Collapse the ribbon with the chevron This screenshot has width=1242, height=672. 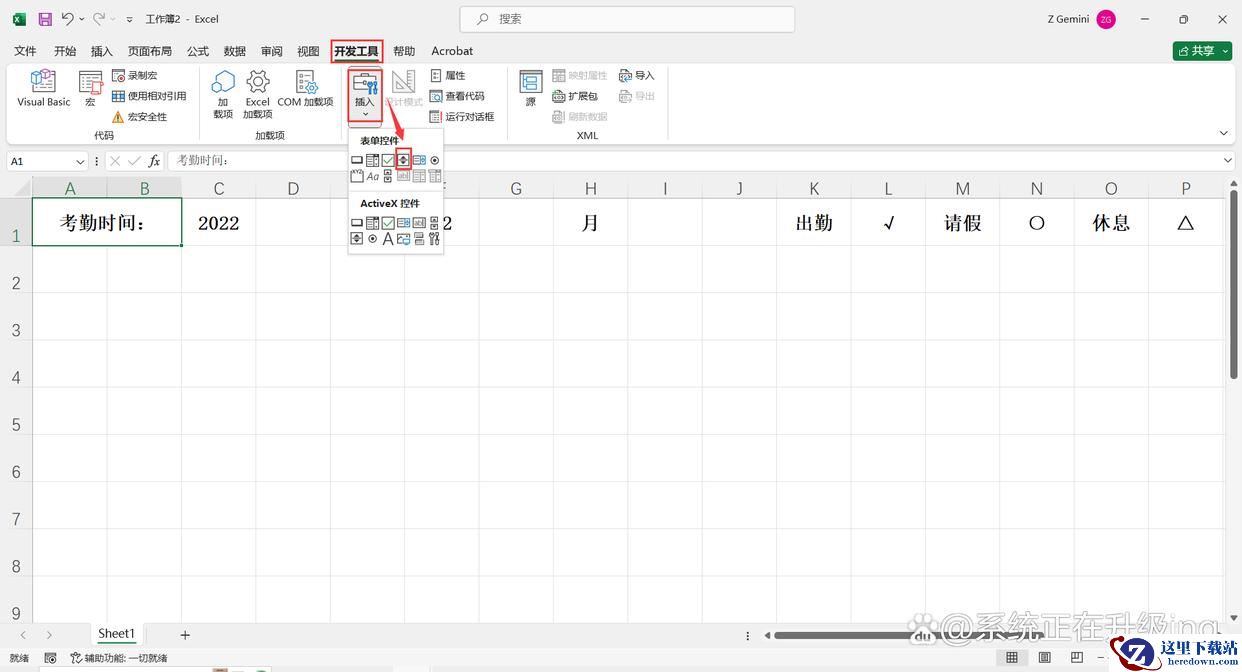[1223, 133]
